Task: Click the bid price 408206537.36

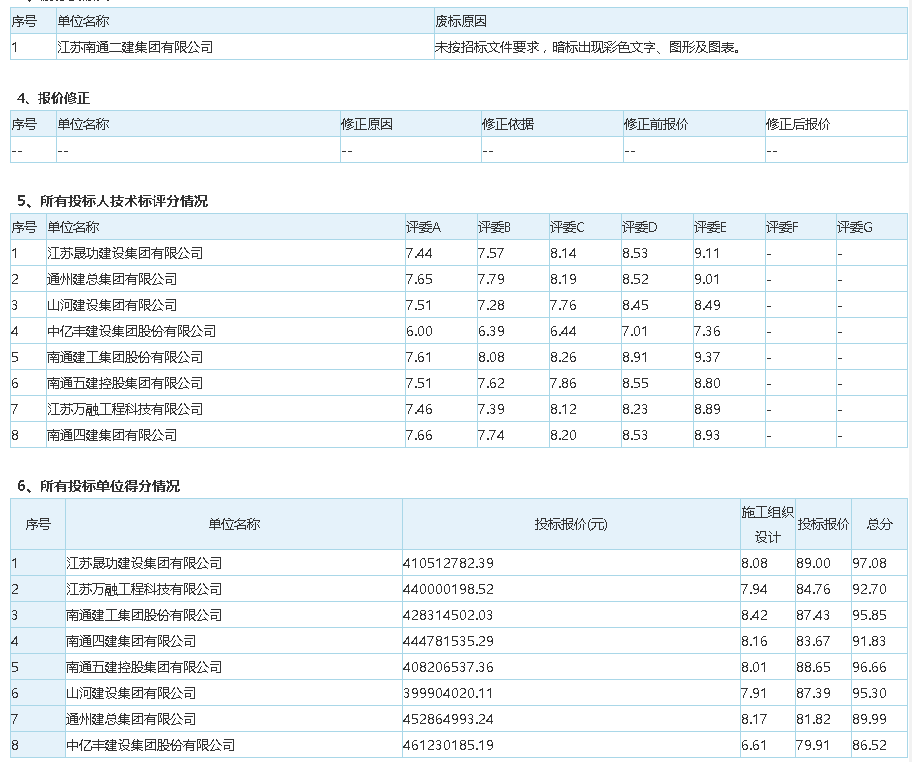Action: coord(448,667)
